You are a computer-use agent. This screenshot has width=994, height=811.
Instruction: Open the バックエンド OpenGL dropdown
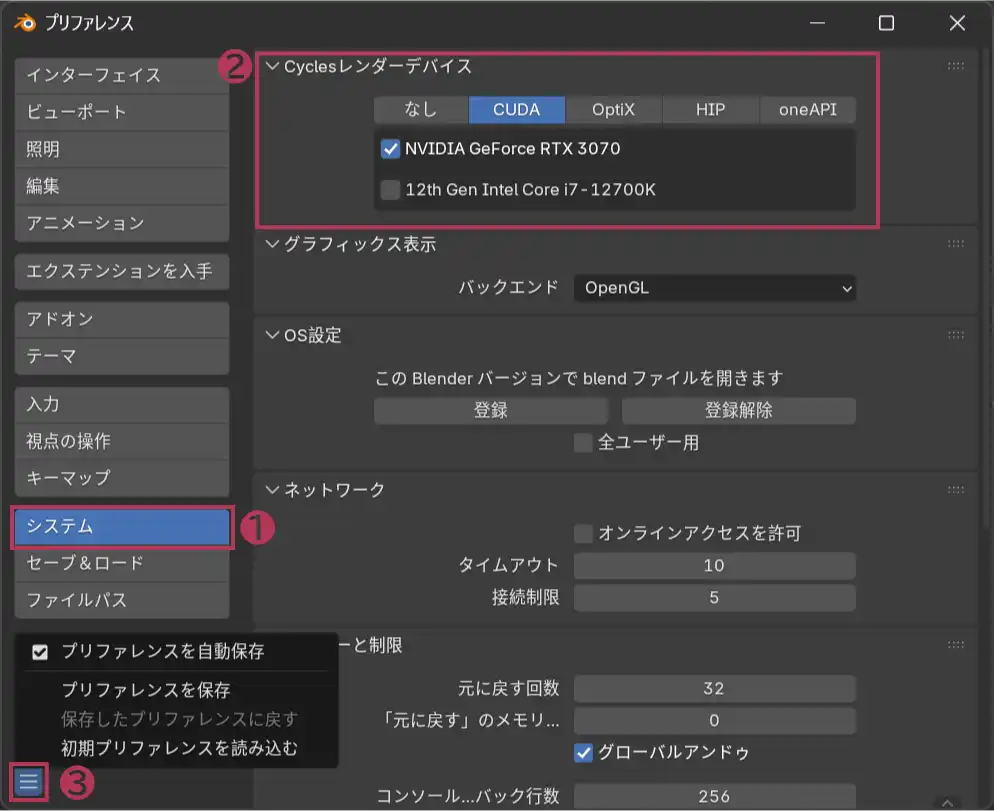point(714,288)
